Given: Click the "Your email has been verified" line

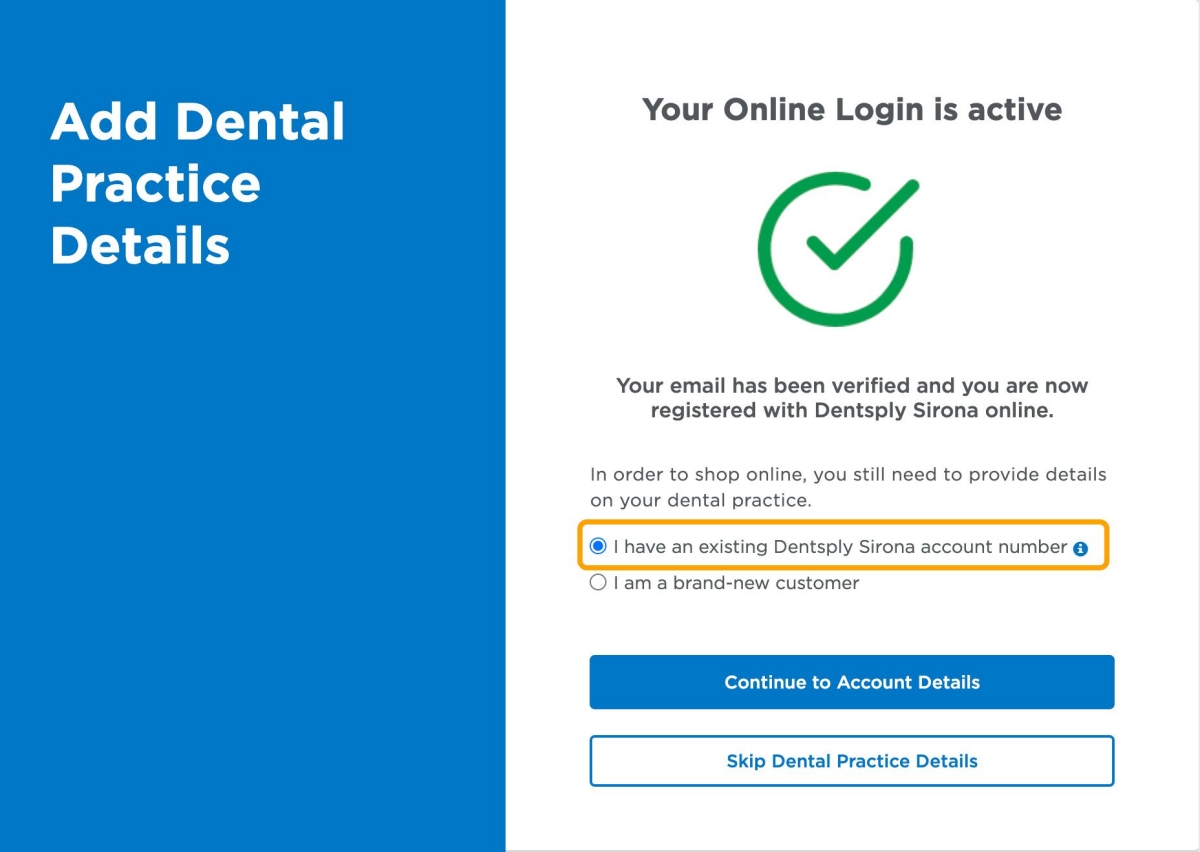Looking at the screenshot, I should click(x=851, y=385).
